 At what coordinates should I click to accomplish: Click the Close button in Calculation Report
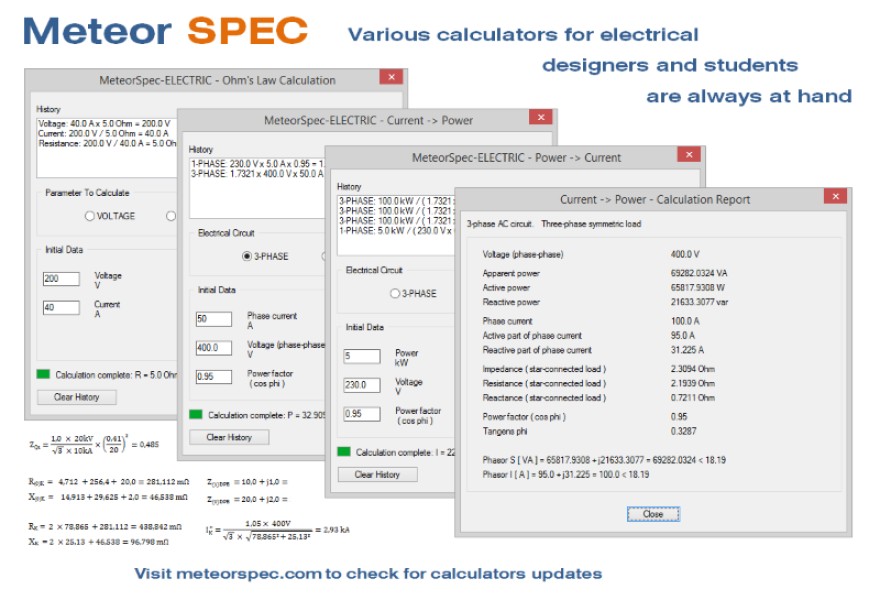pos(653,514)
